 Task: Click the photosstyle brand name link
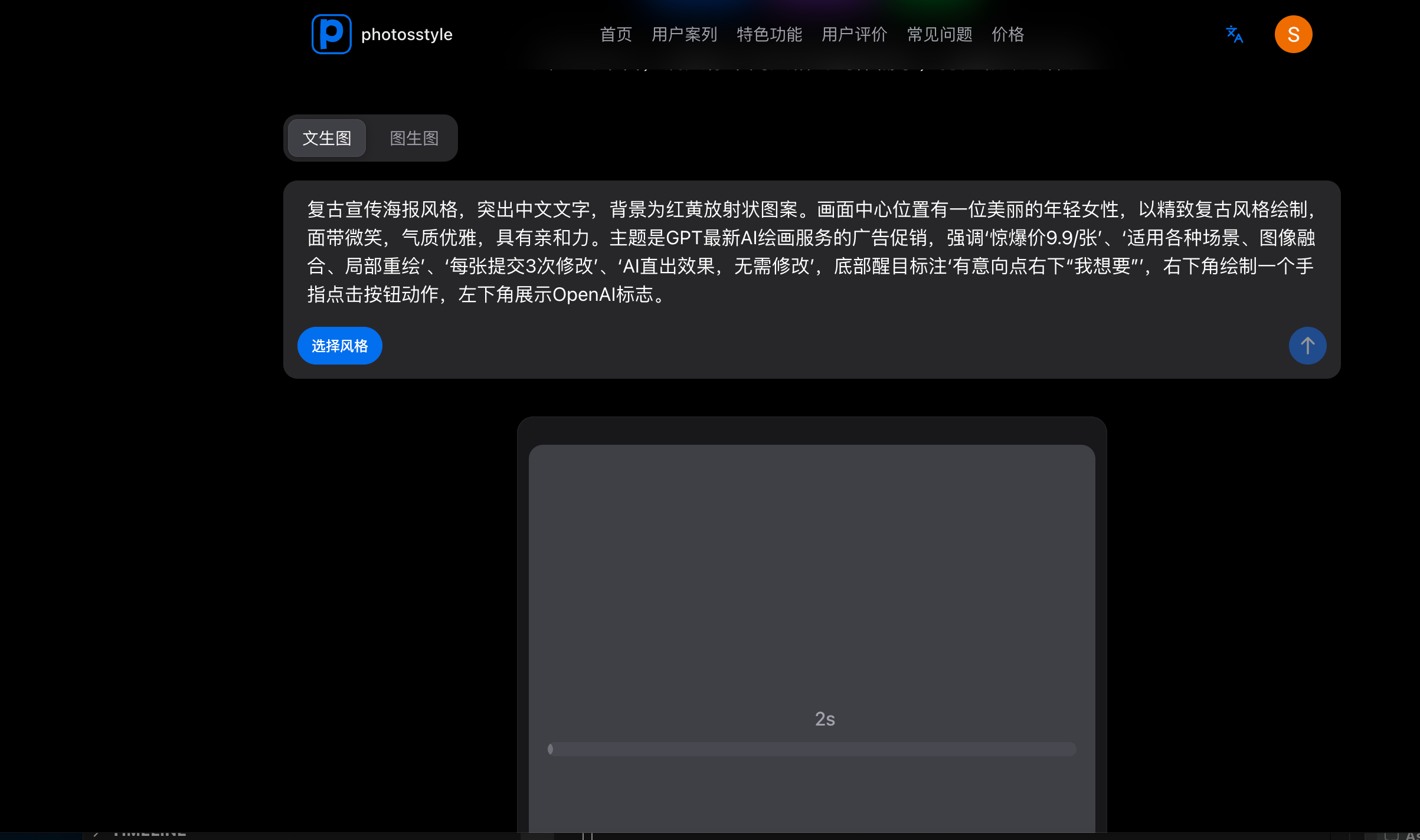[x=407, y=34]
